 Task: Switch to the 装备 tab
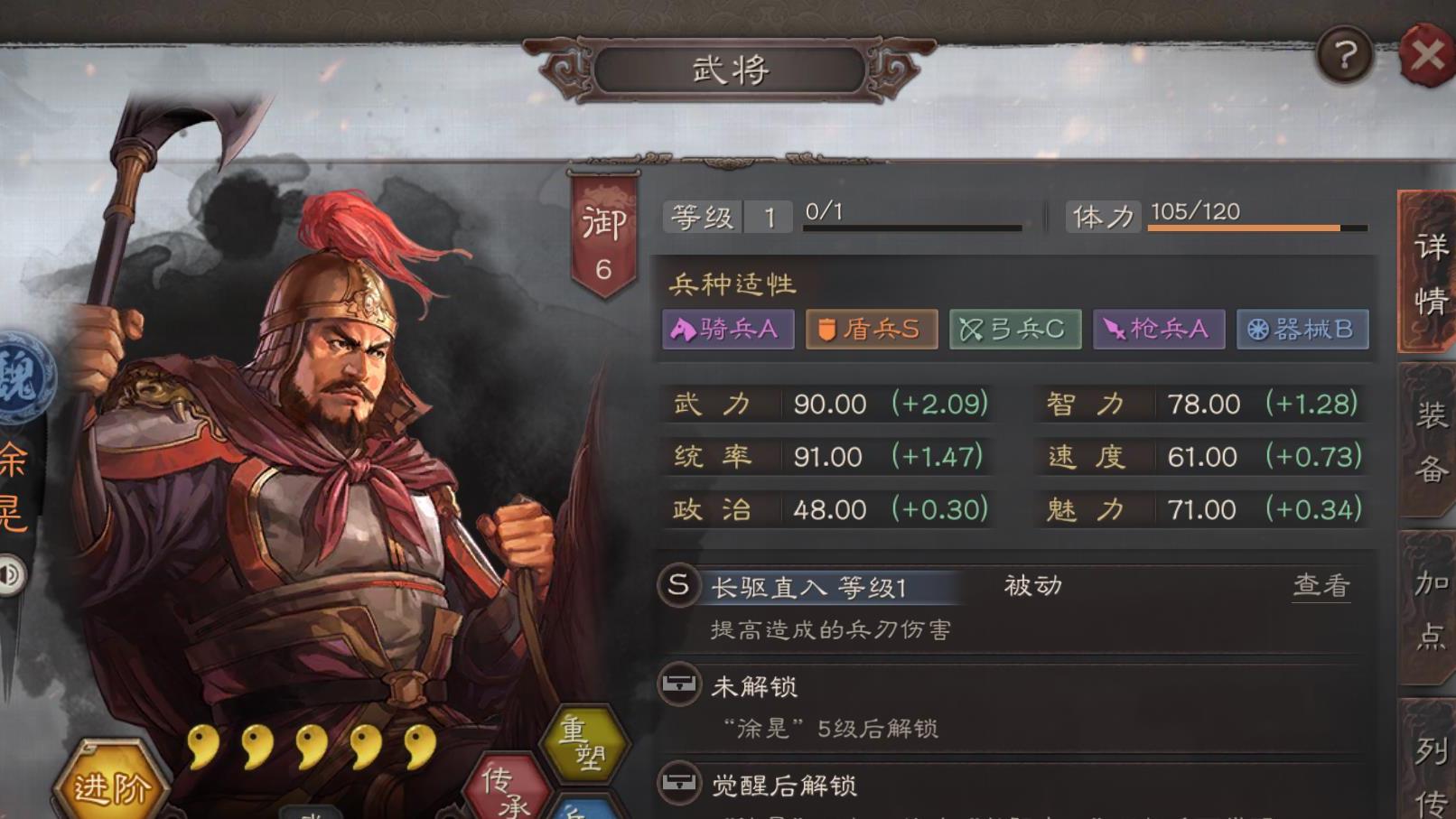1430,442
